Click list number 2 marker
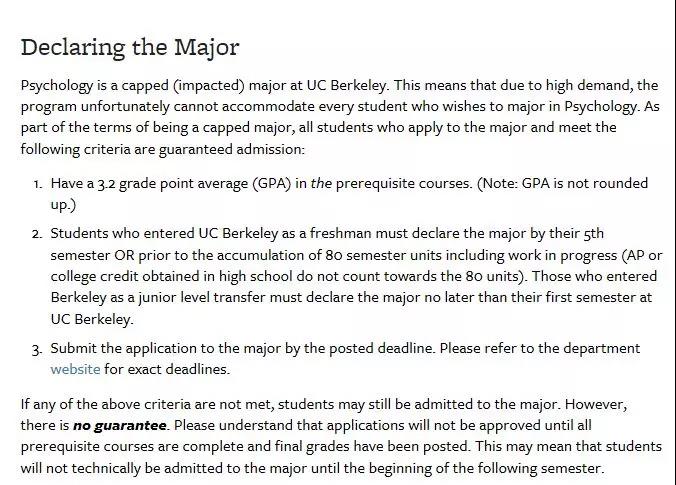 click(x=37, y=234)
